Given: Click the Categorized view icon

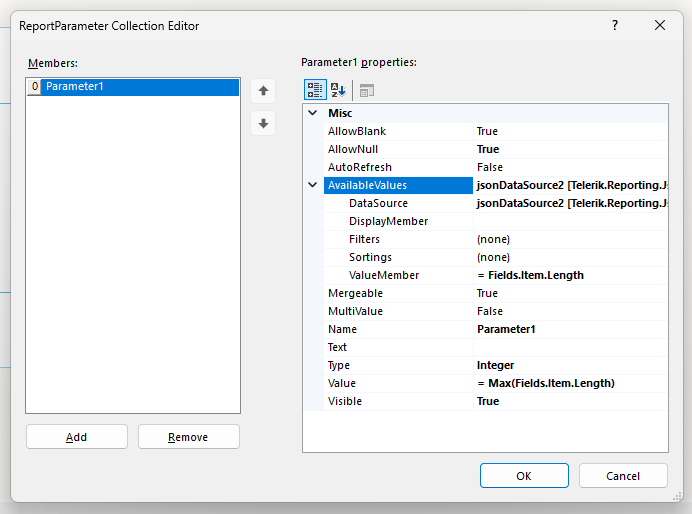Looking at the screenshot, I should [315, 90].
